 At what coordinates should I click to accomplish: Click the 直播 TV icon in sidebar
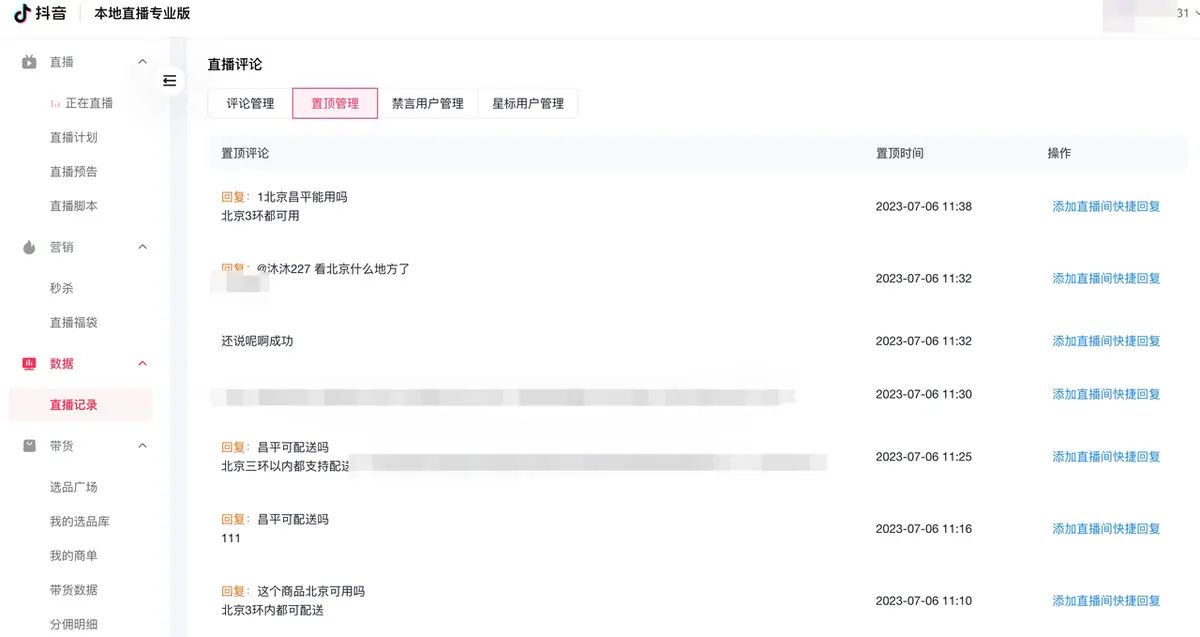pyautogui.click(x=30, y=62)
